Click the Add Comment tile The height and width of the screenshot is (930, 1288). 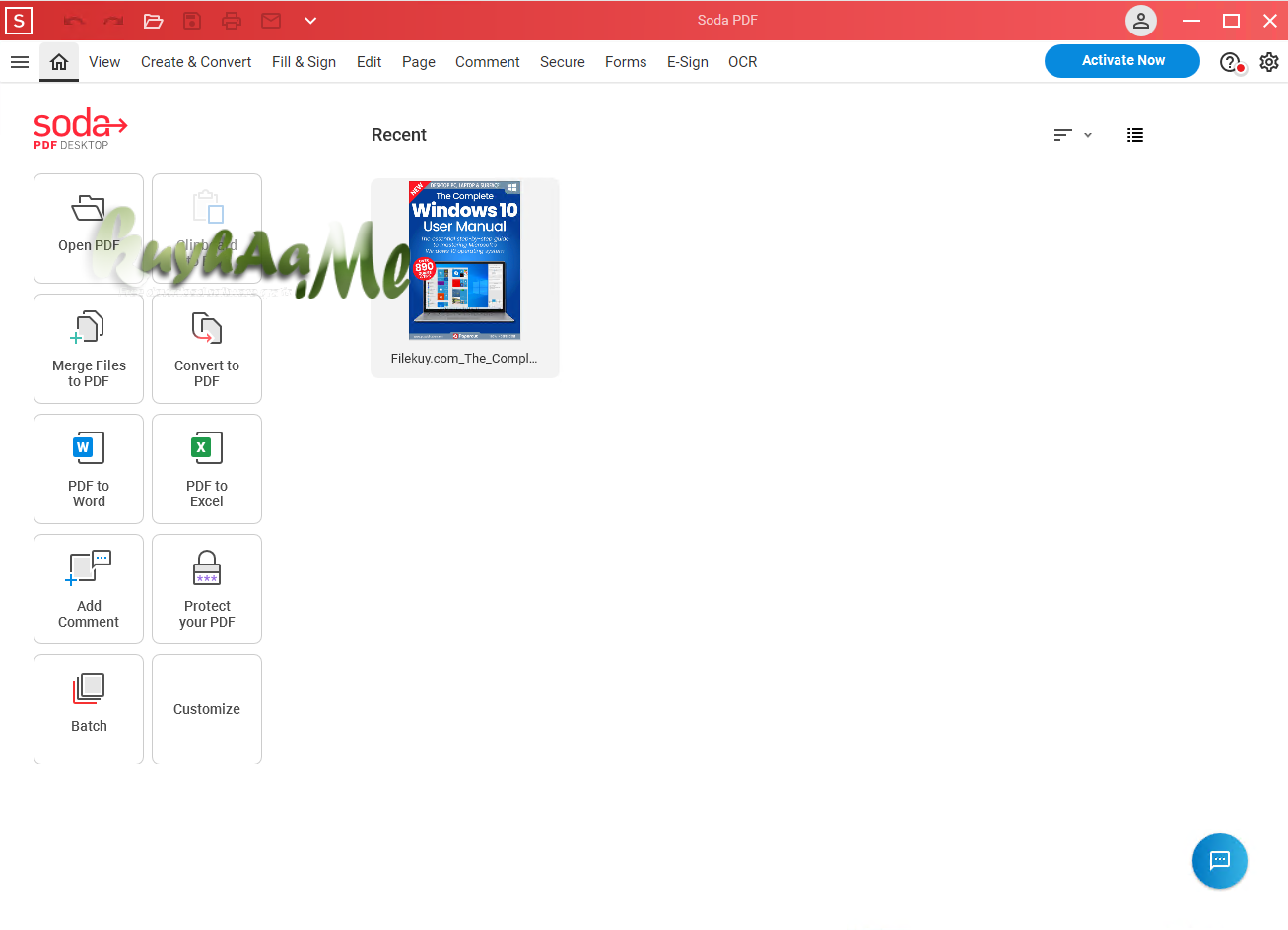click(89, 589)
